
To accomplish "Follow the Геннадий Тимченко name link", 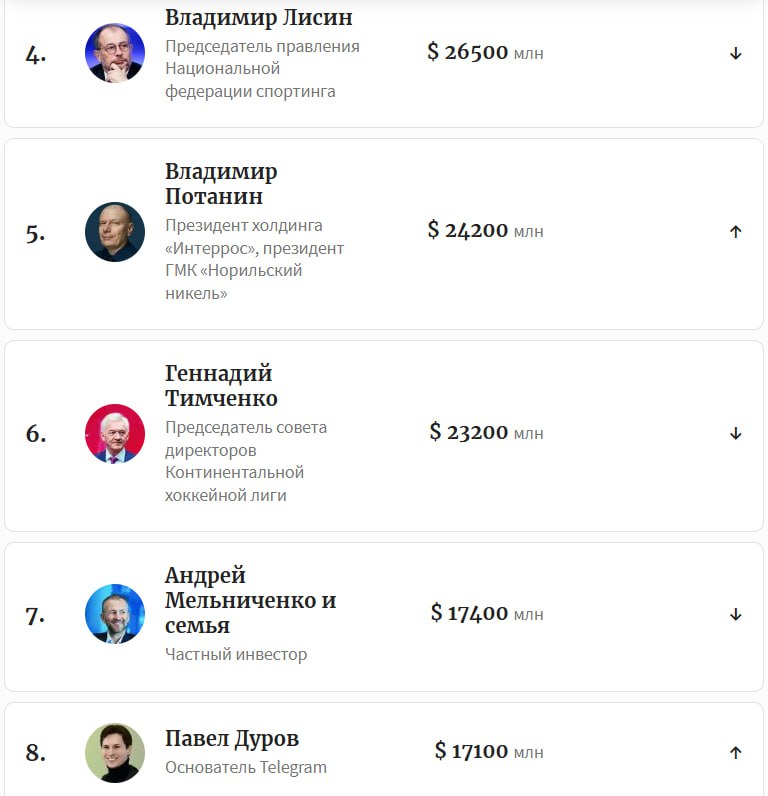I will (221, 386).
